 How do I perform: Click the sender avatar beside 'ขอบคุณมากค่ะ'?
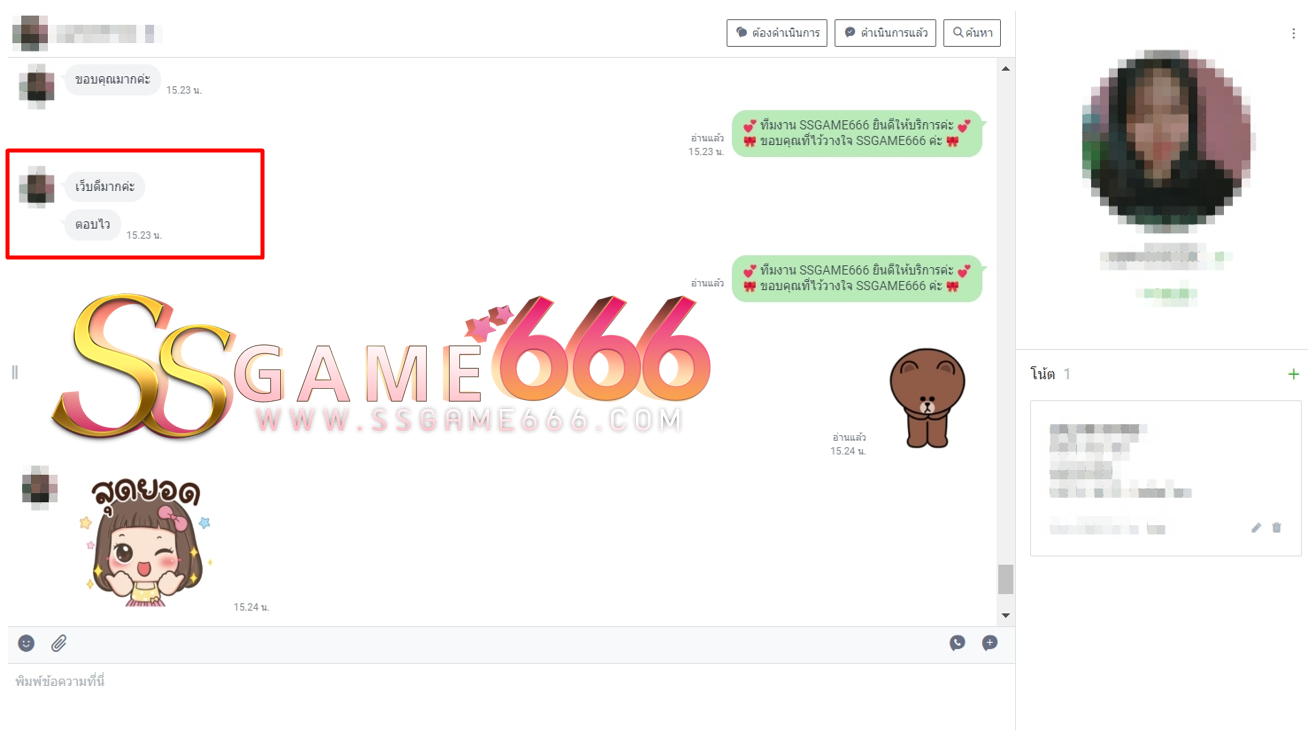(38, 85)
